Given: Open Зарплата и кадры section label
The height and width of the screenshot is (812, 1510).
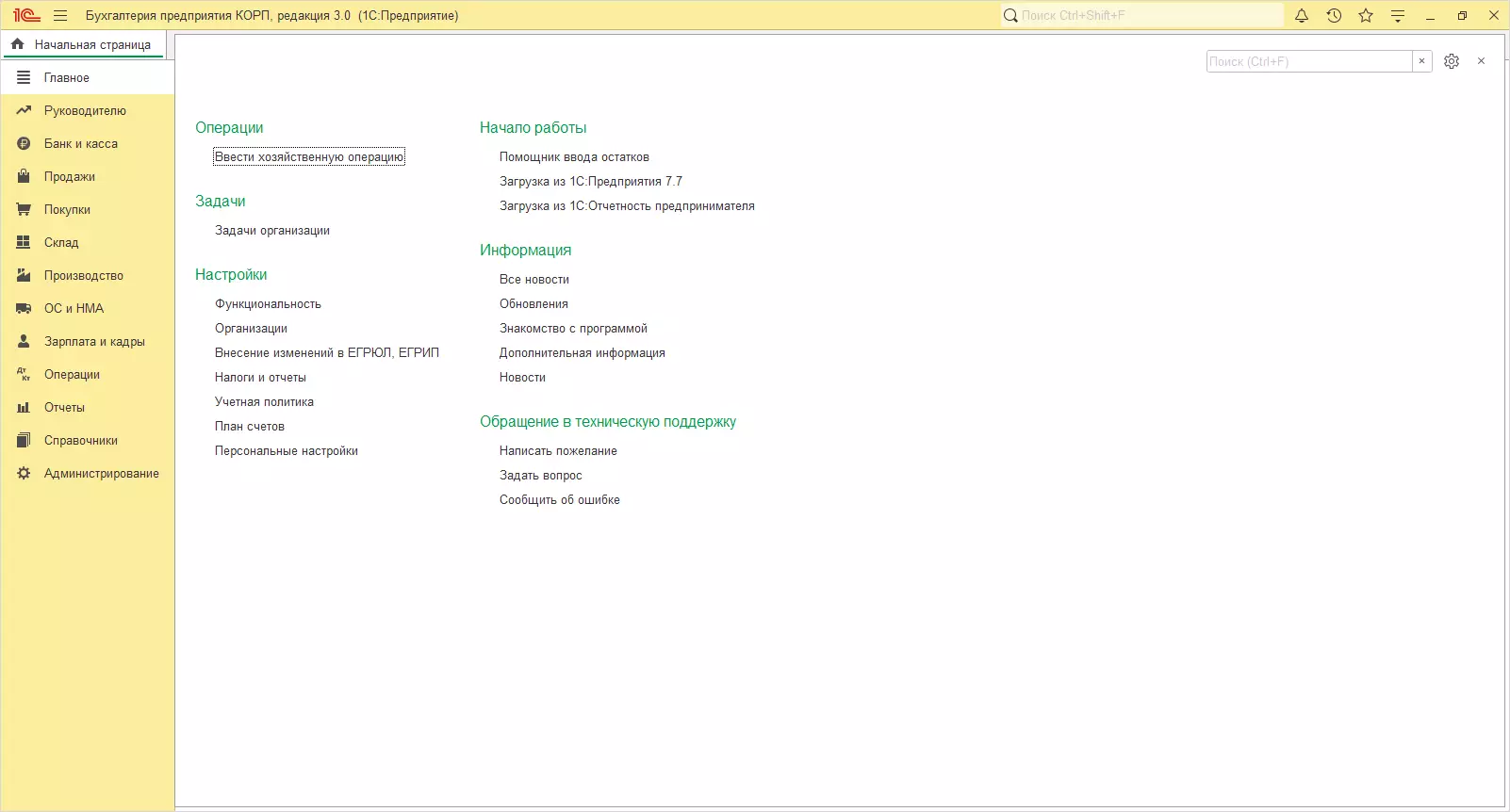Looking at the screenshot, I should (x=94, y=341).
